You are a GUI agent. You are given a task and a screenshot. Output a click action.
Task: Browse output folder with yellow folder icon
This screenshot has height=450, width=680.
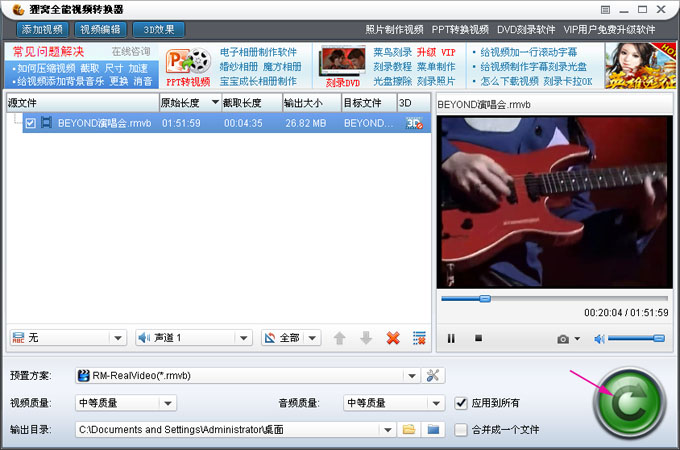point(408,430)
